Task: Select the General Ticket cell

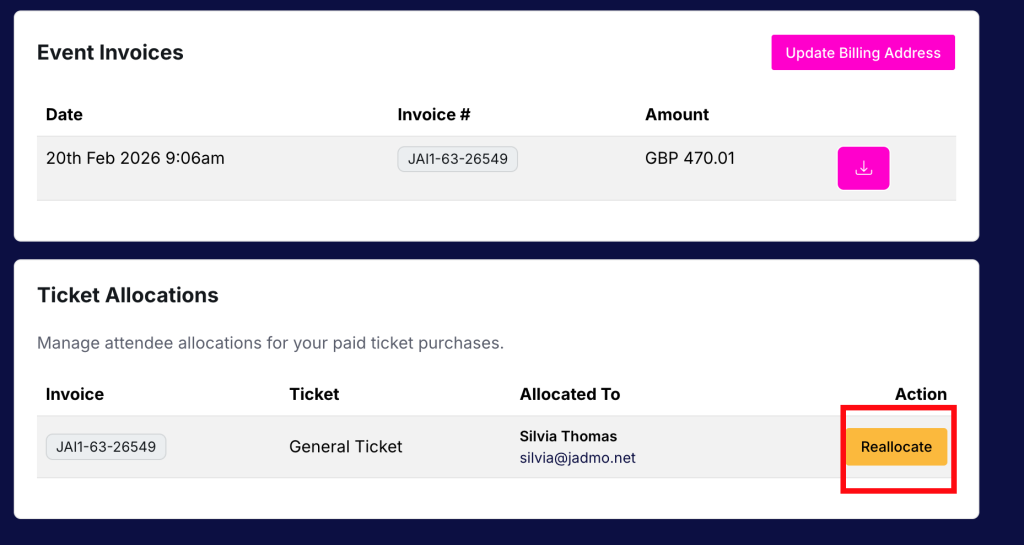Action: 345,447
